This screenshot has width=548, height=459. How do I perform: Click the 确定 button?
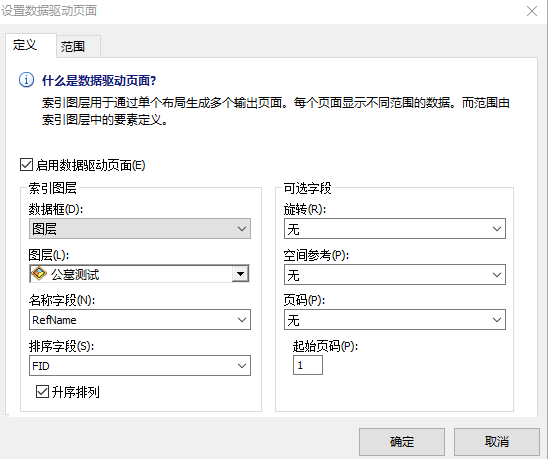click(402, 442)
